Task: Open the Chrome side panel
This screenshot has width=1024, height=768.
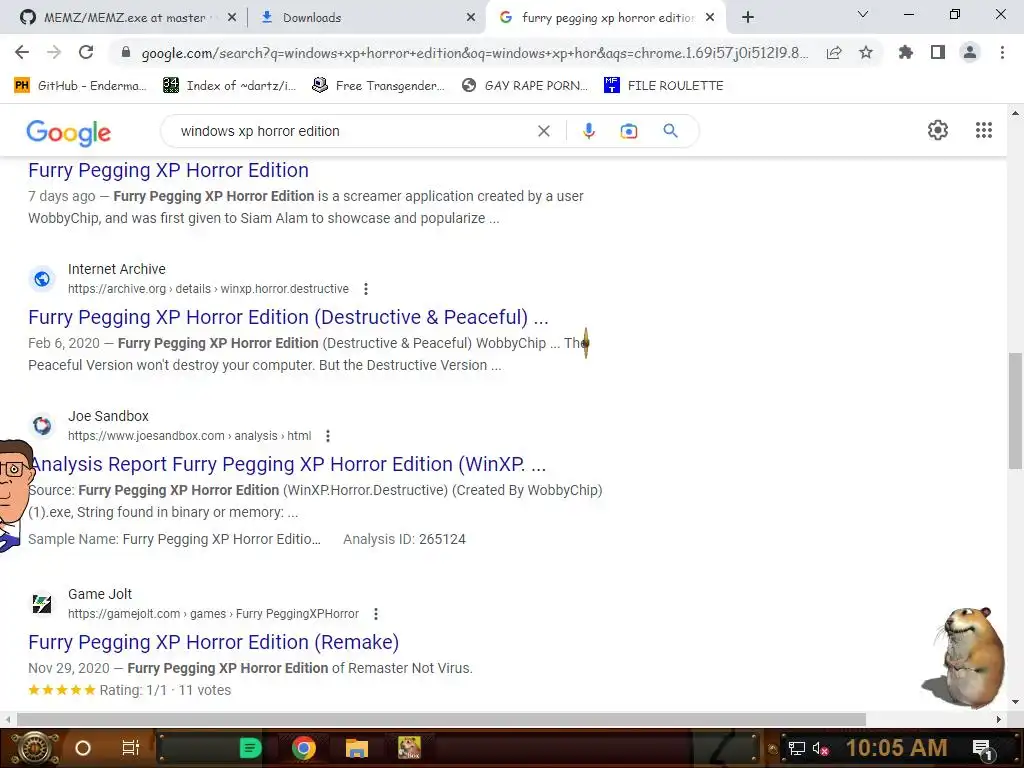Action: (938, 52)
